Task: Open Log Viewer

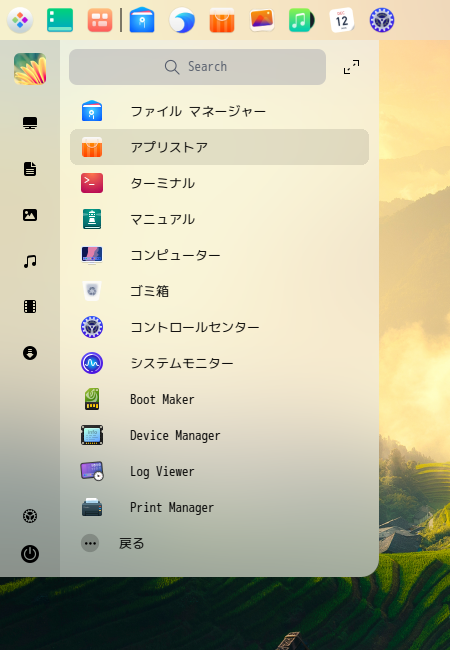Action: click(219, 471)
